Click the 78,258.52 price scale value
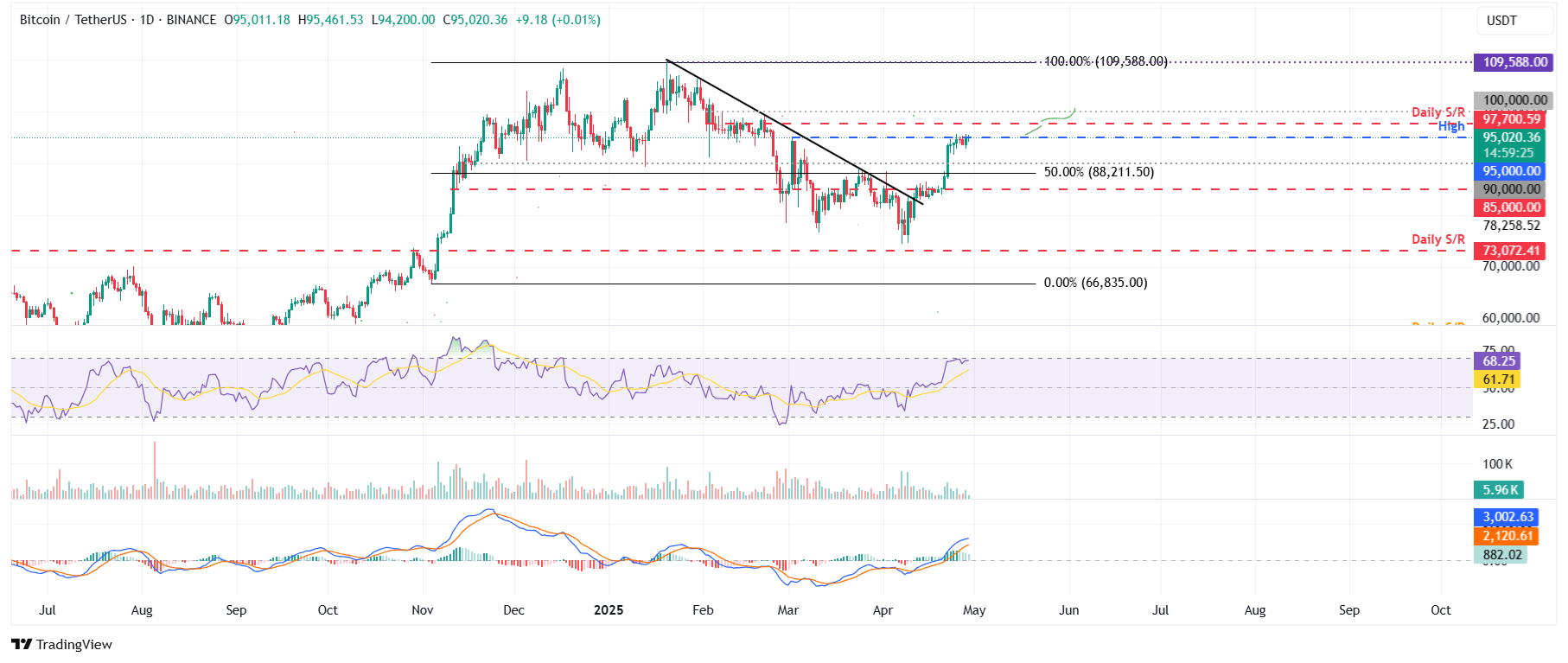Viewport: 1568px width, 663px height. [x=1512, y=226]
